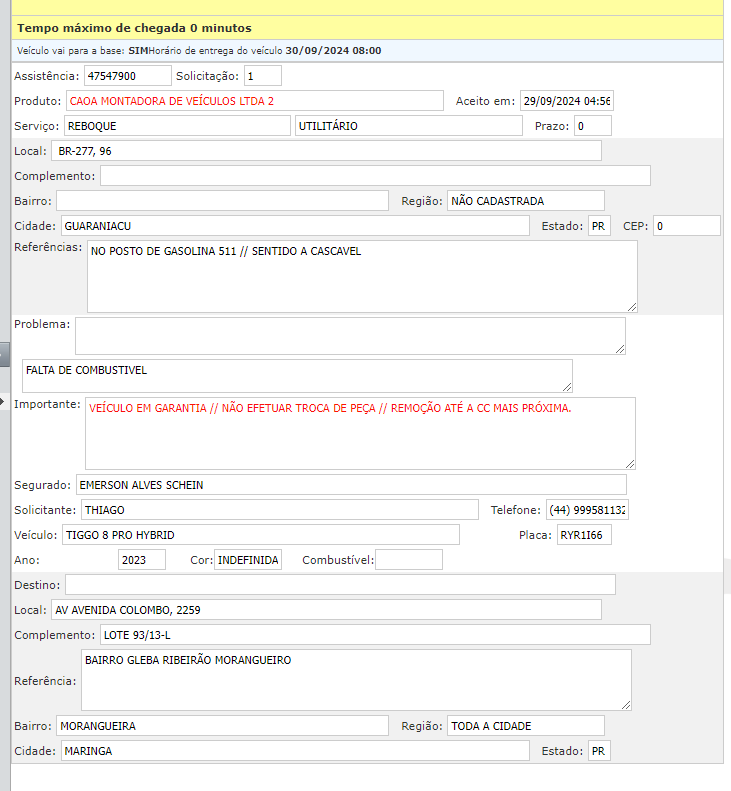Click the delivery time 30/09/2024 08:00
The width and height of the screenshot is (731, 791).
point(333,50)
